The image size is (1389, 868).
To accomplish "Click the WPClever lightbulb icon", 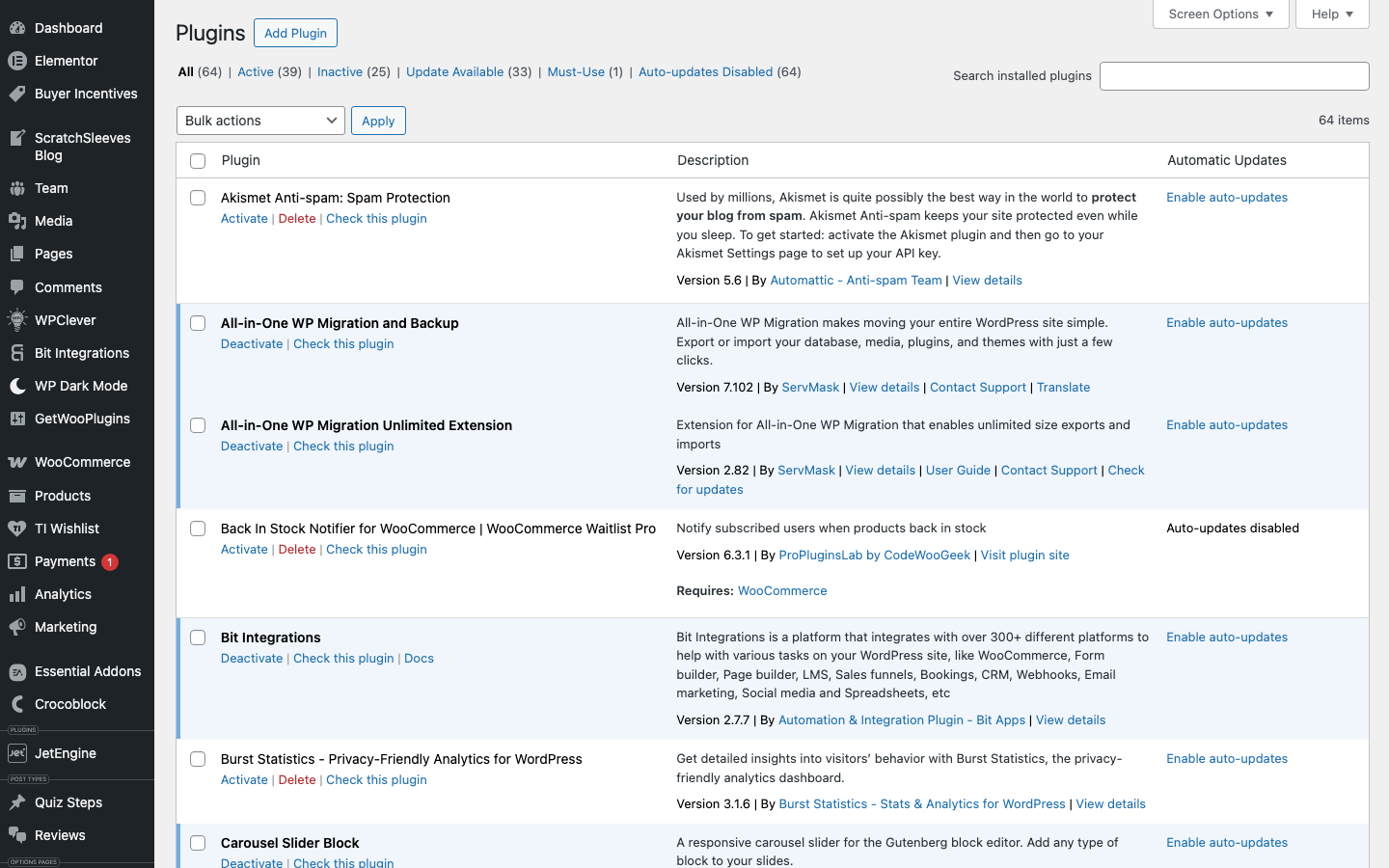I will 17,320.
